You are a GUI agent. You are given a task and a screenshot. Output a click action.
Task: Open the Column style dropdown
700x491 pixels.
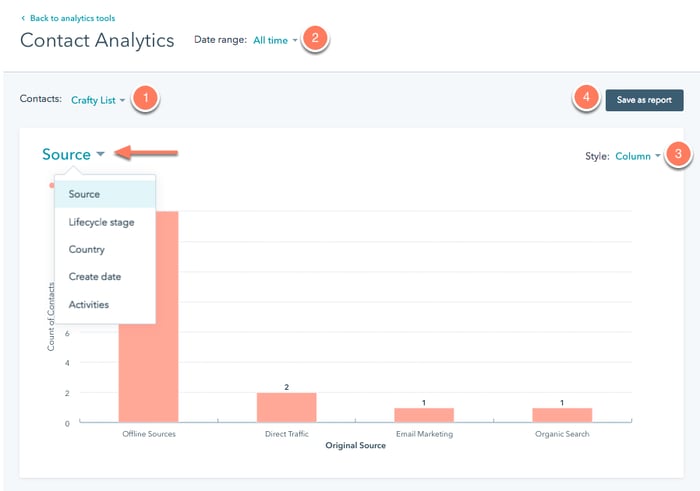638,156
